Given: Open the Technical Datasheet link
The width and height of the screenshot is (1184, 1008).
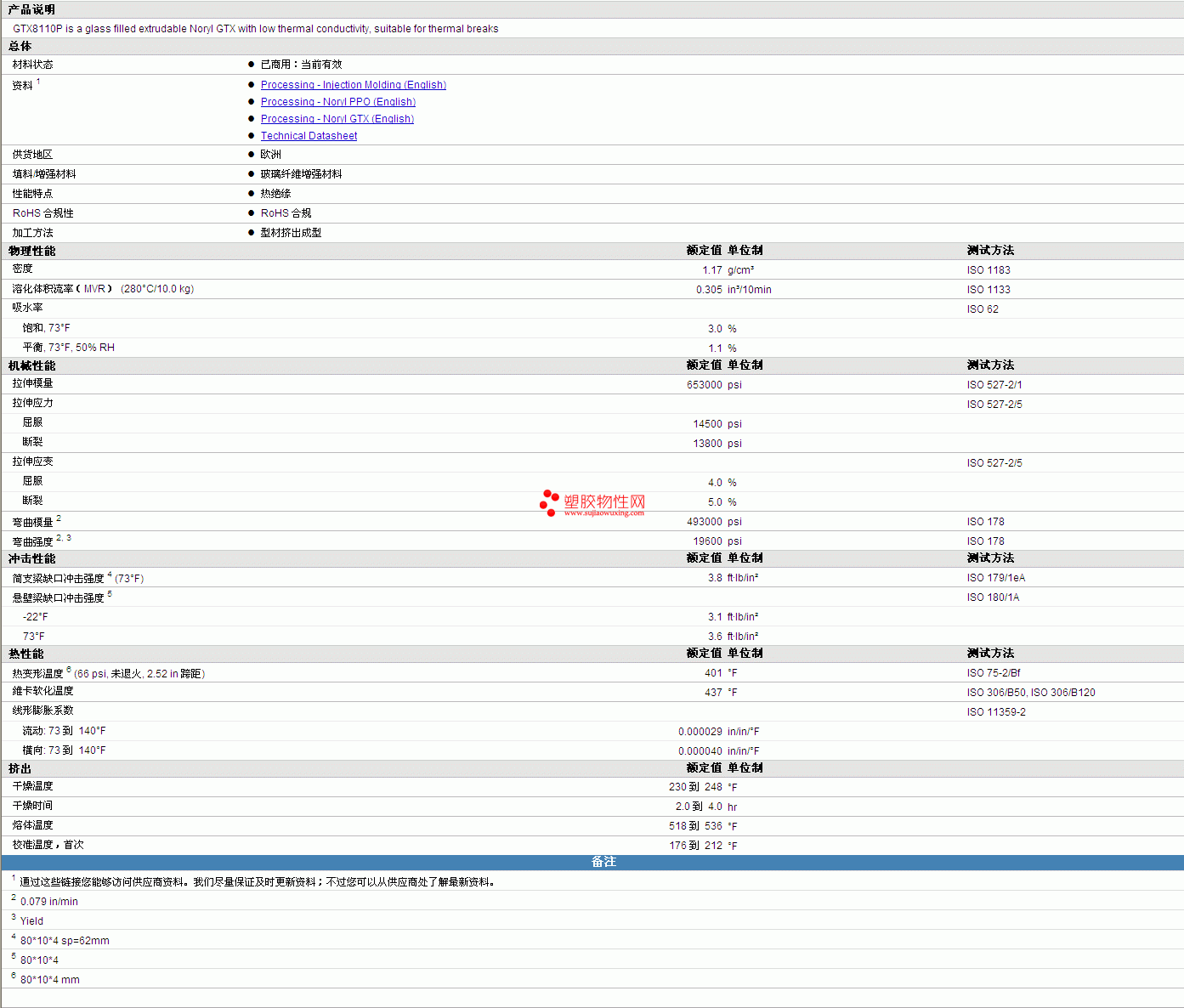Looking at the screenshot, I should coord(309,136).
